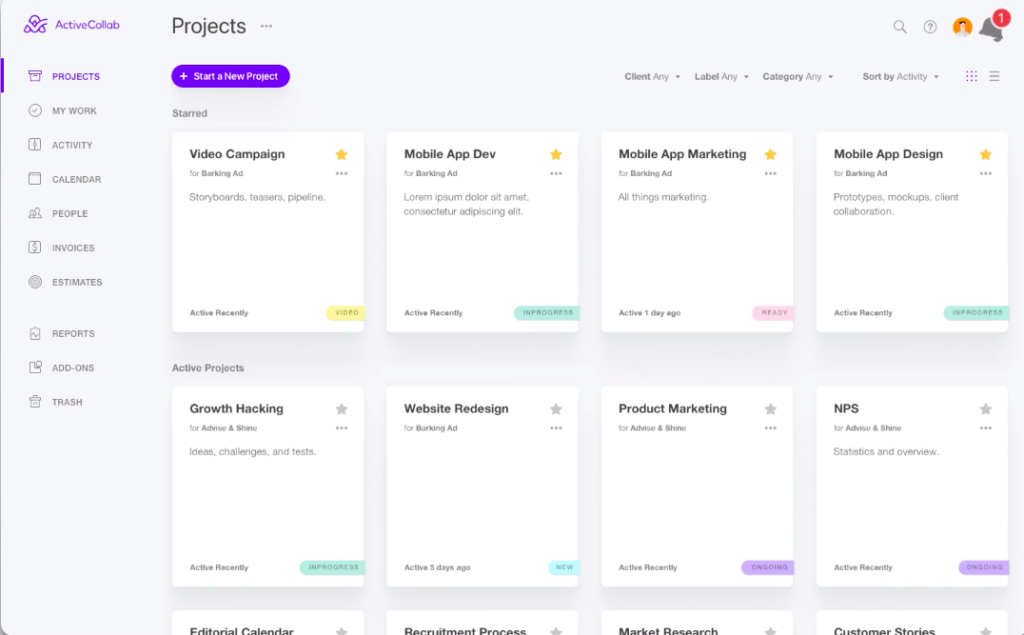Star the Growth Hacking project
This screenshot has height=635, width=1024.
pyautogui.click(x=341, y=409)
